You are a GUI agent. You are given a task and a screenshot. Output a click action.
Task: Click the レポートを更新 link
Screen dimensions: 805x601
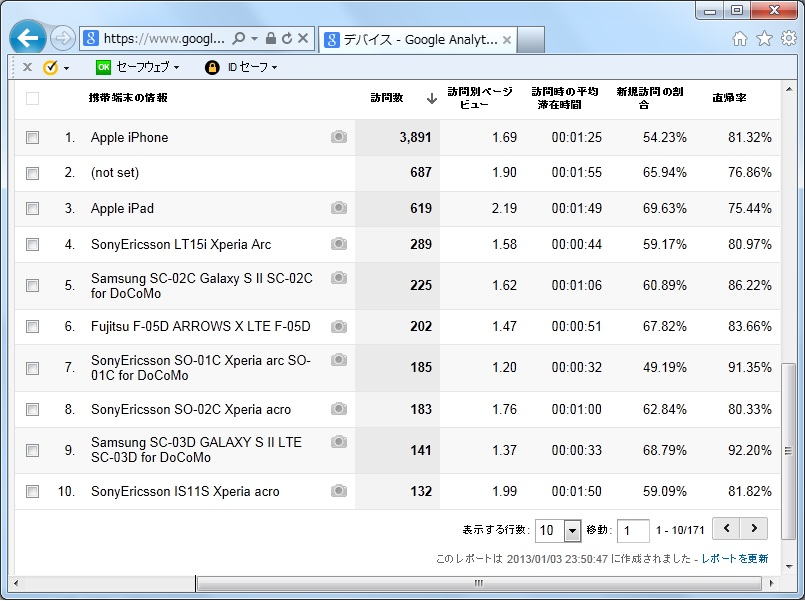click(x=735, y=558)
